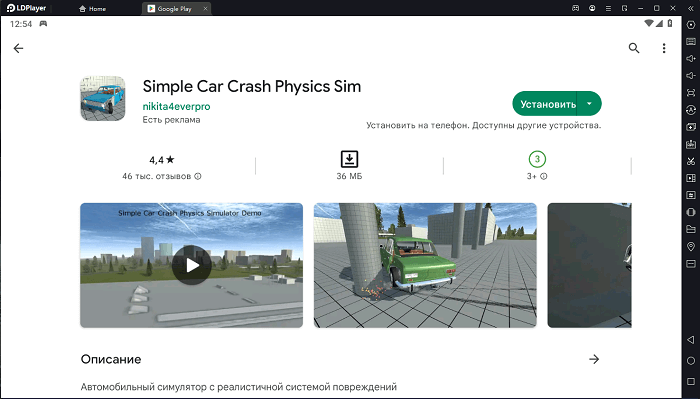Switch to the Home tab

[x=92, y=8]
